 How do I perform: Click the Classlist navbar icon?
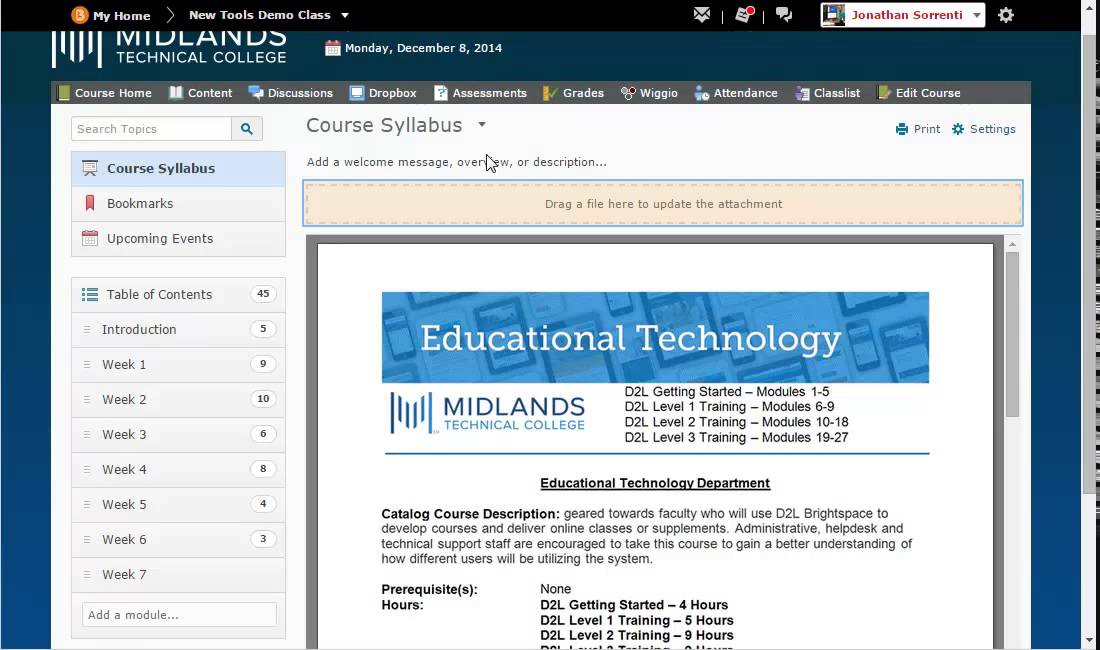point(803,93)
